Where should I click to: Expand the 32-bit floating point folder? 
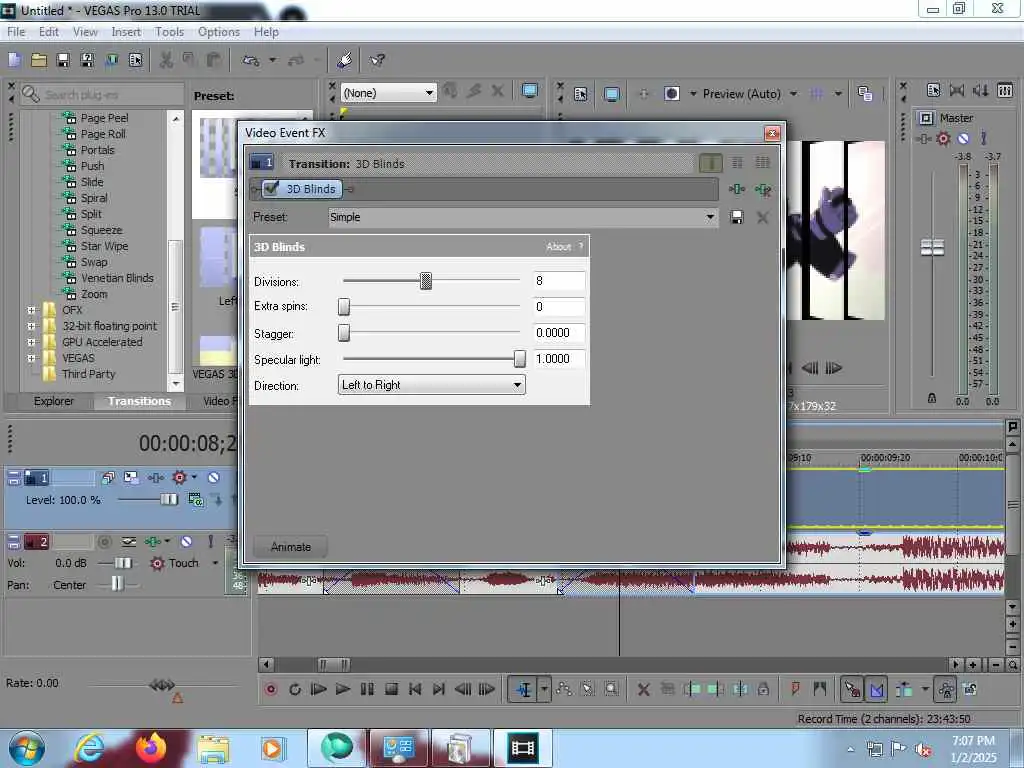coord(31,326)
